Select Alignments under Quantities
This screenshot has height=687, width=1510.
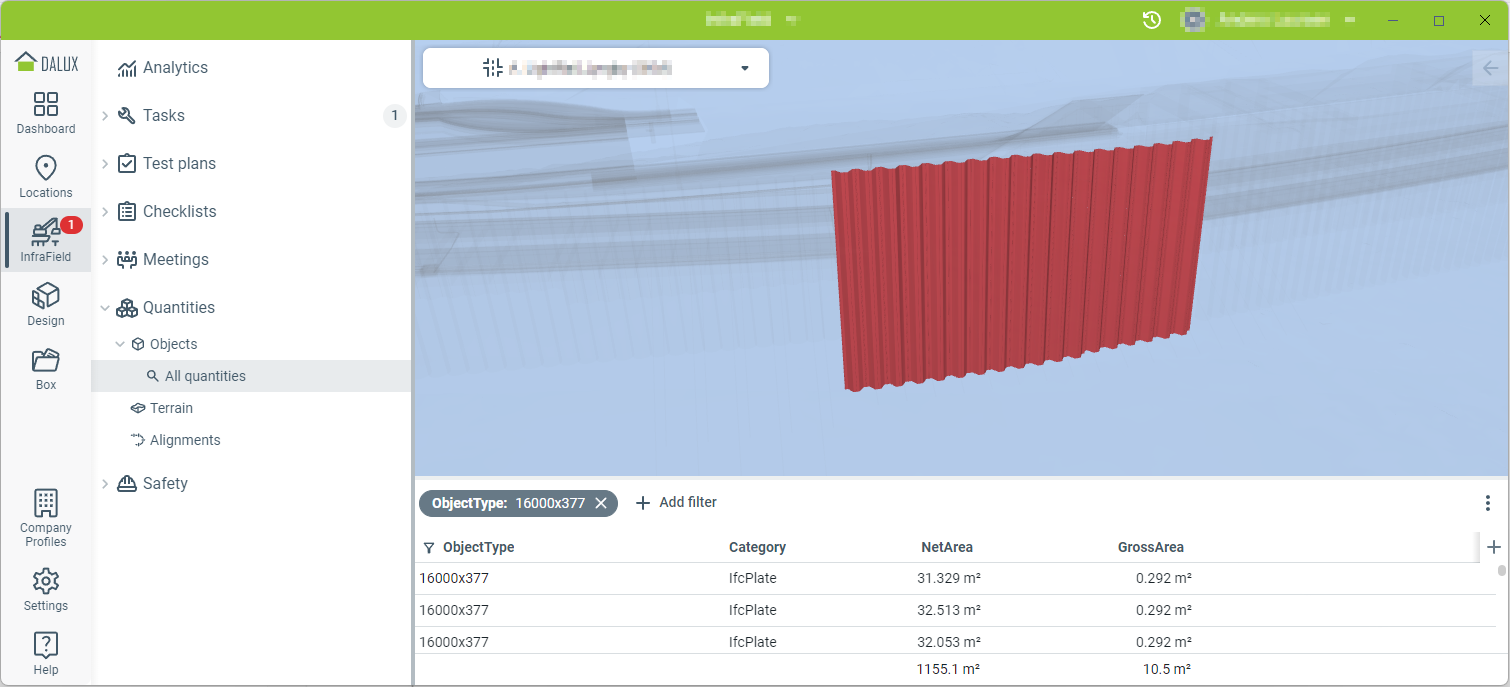pos(185,440)
